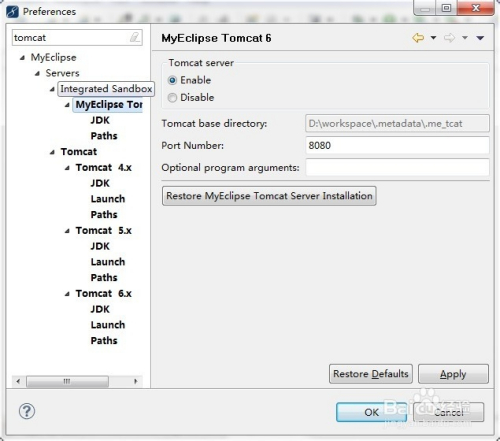Click the Port Number field showing 8080

[x=397, y=145]
